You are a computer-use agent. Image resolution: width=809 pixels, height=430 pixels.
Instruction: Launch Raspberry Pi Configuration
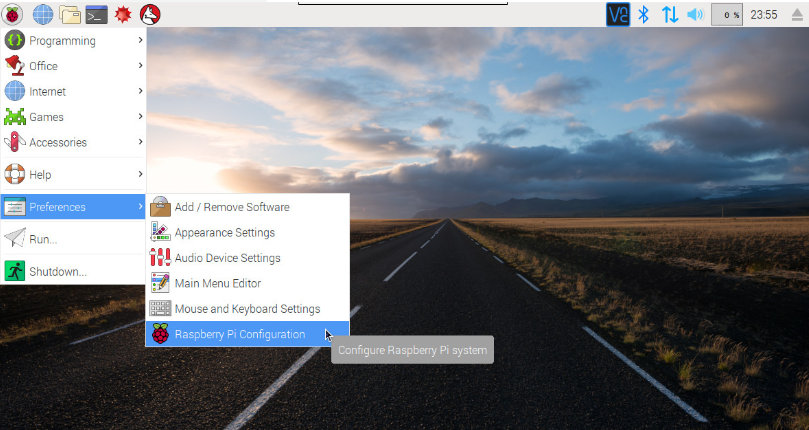click(248, 334)
